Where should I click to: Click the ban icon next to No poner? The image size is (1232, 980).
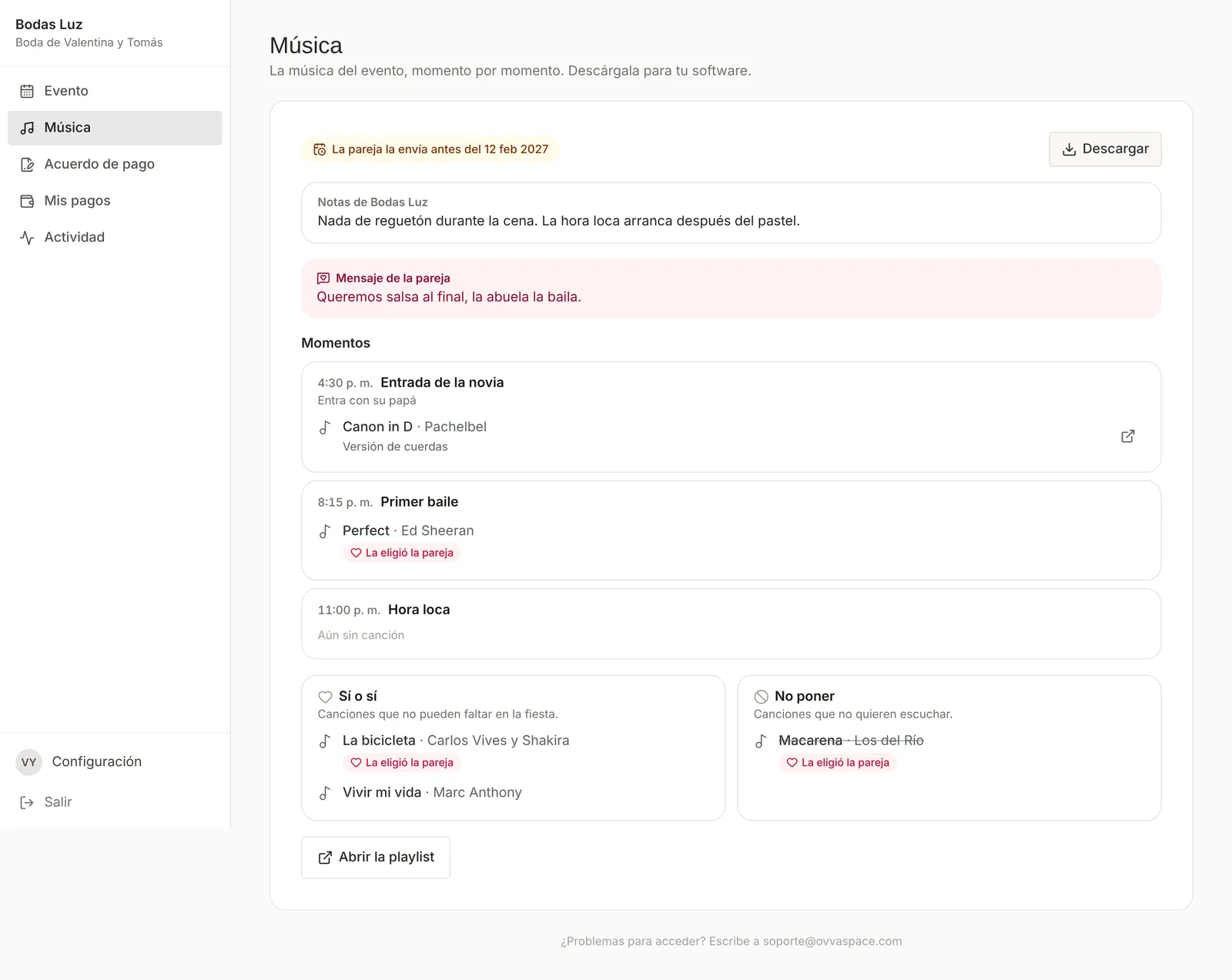pyautogui.click(x=761, y=697)
